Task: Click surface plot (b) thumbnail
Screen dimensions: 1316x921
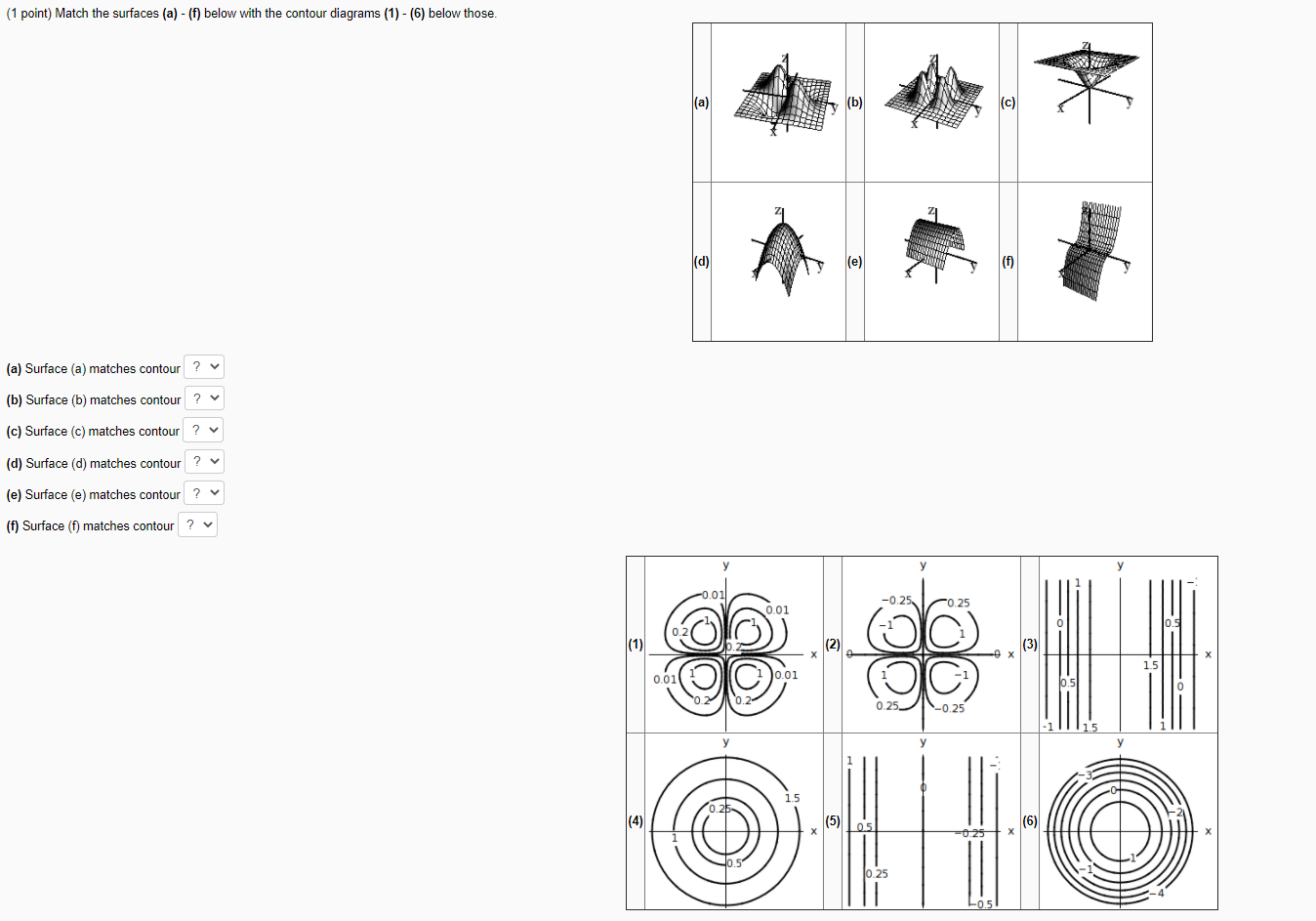Action: (932, 102)
